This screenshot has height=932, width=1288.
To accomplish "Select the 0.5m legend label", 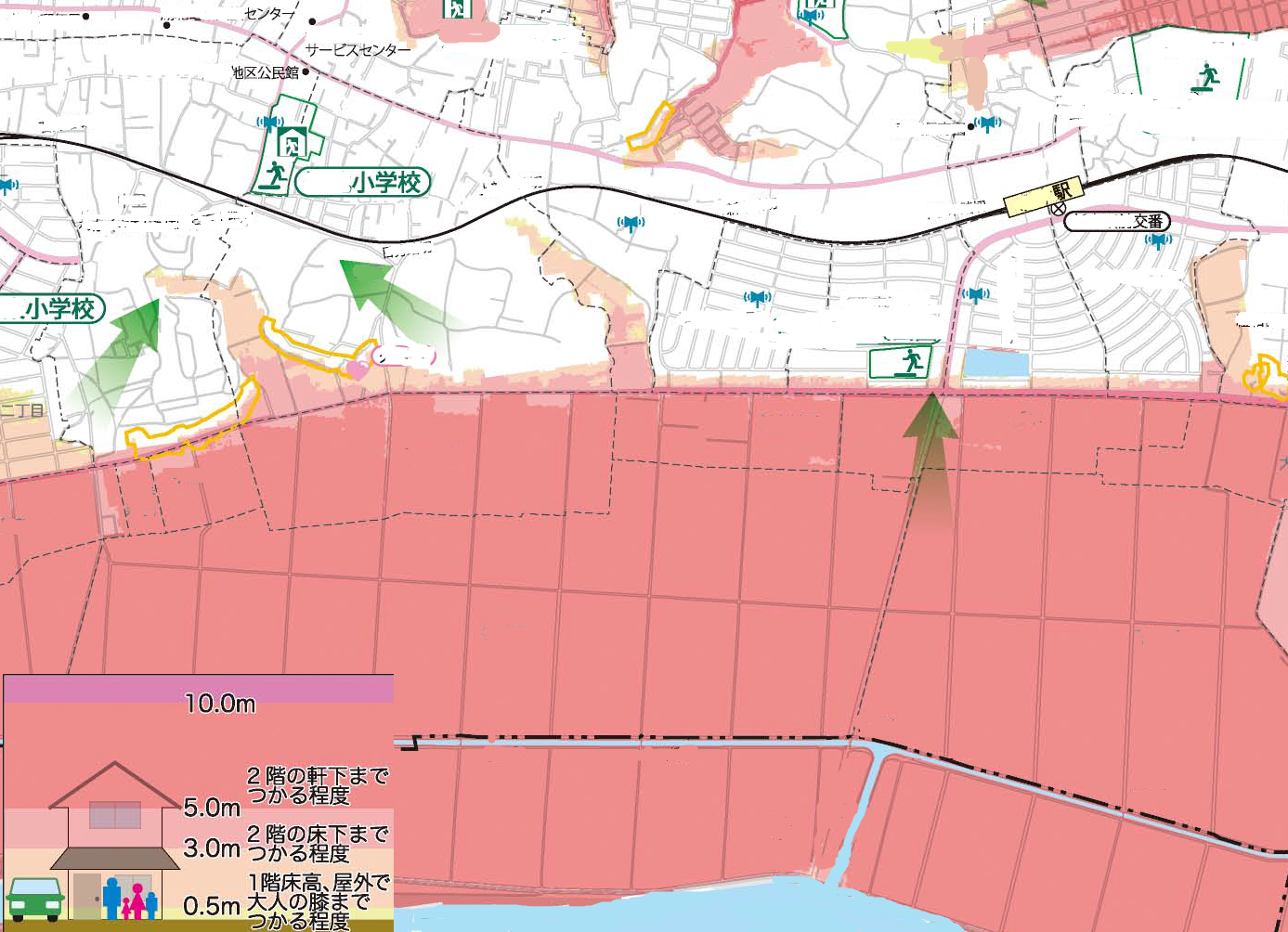I will tap(212, 906).
